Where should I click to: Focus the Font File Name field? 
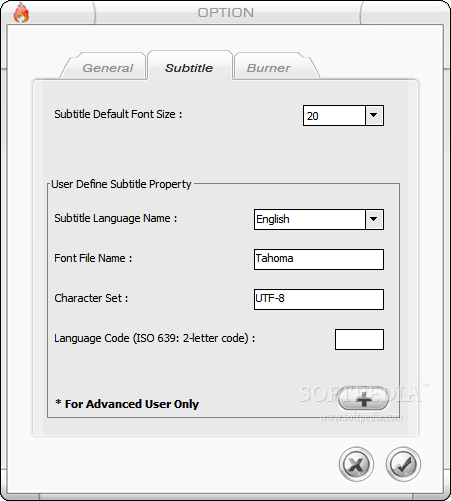click(x=319, y=259)
